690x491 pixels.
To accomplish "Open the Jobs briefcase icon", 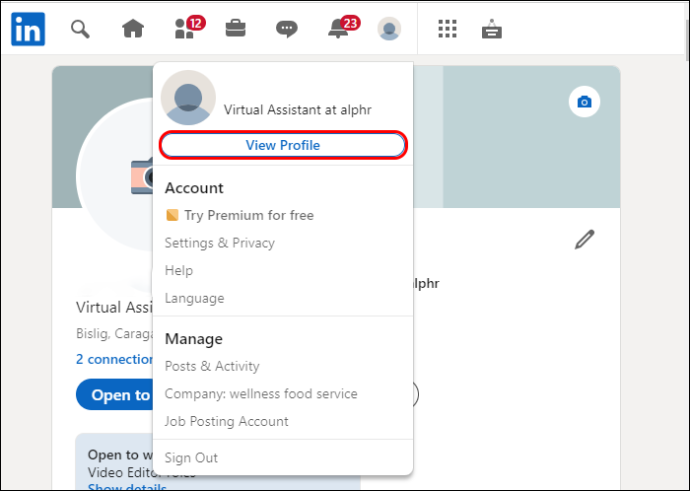I will coord(235,29).
